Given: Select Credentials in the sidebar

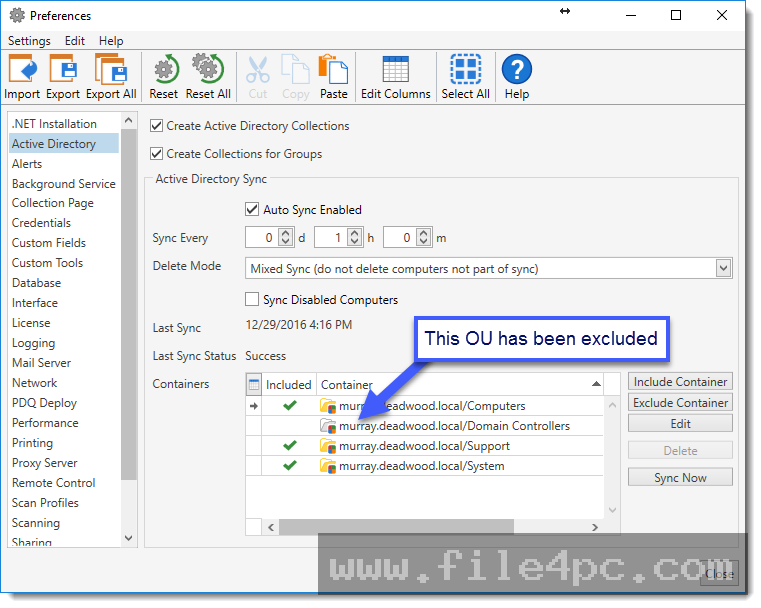Looking at the screenshot, I should click(x=42, y=223).
